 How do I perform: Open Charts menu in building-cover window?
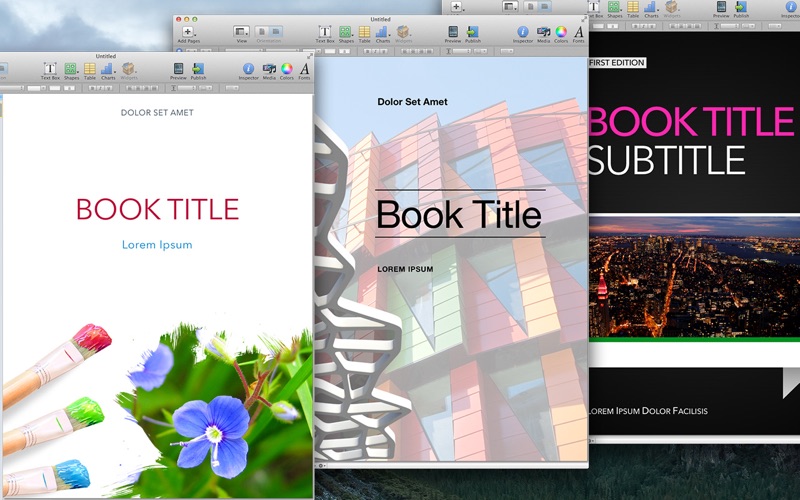(382, 34)
